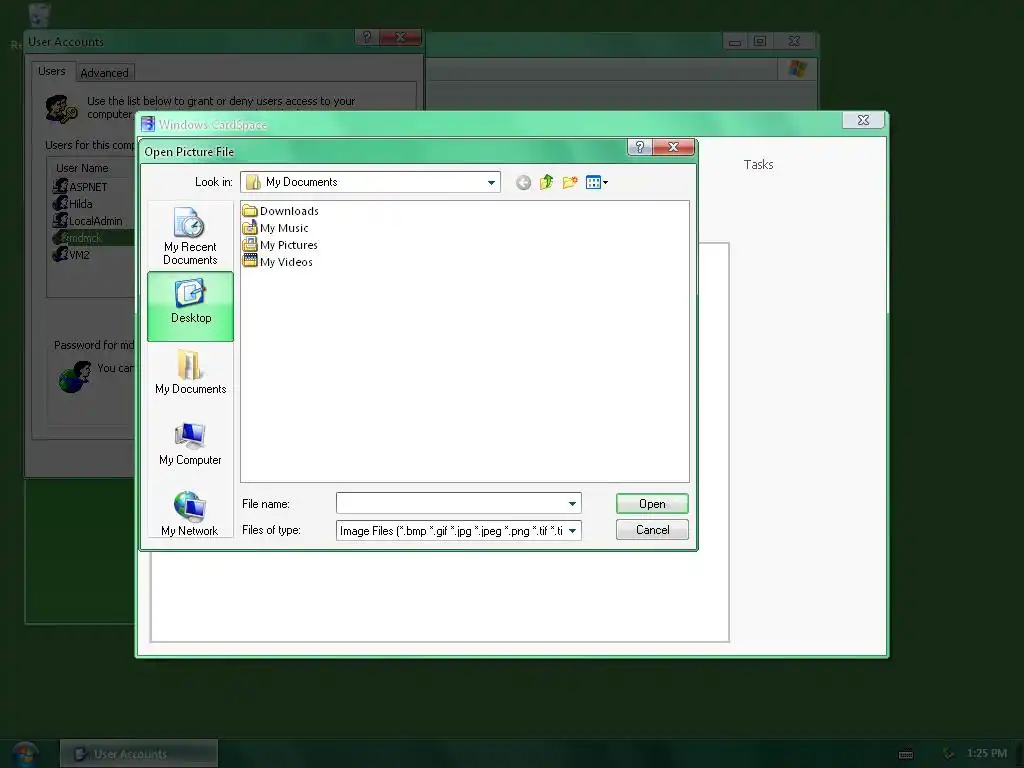Switch to Users tab in User Accounts
This screenshot has width=1024, height=768.
[52, 71]
